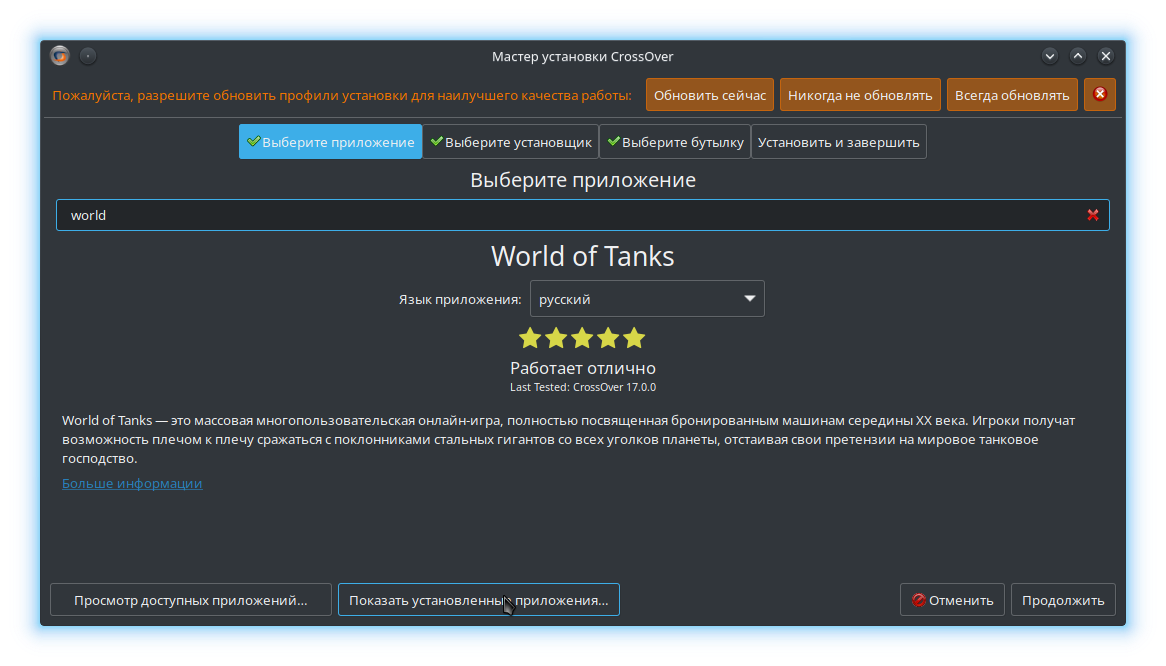Proceed with Продолжить button
This screenshot has width=1166, height=666.
(x=1063, y=600)
